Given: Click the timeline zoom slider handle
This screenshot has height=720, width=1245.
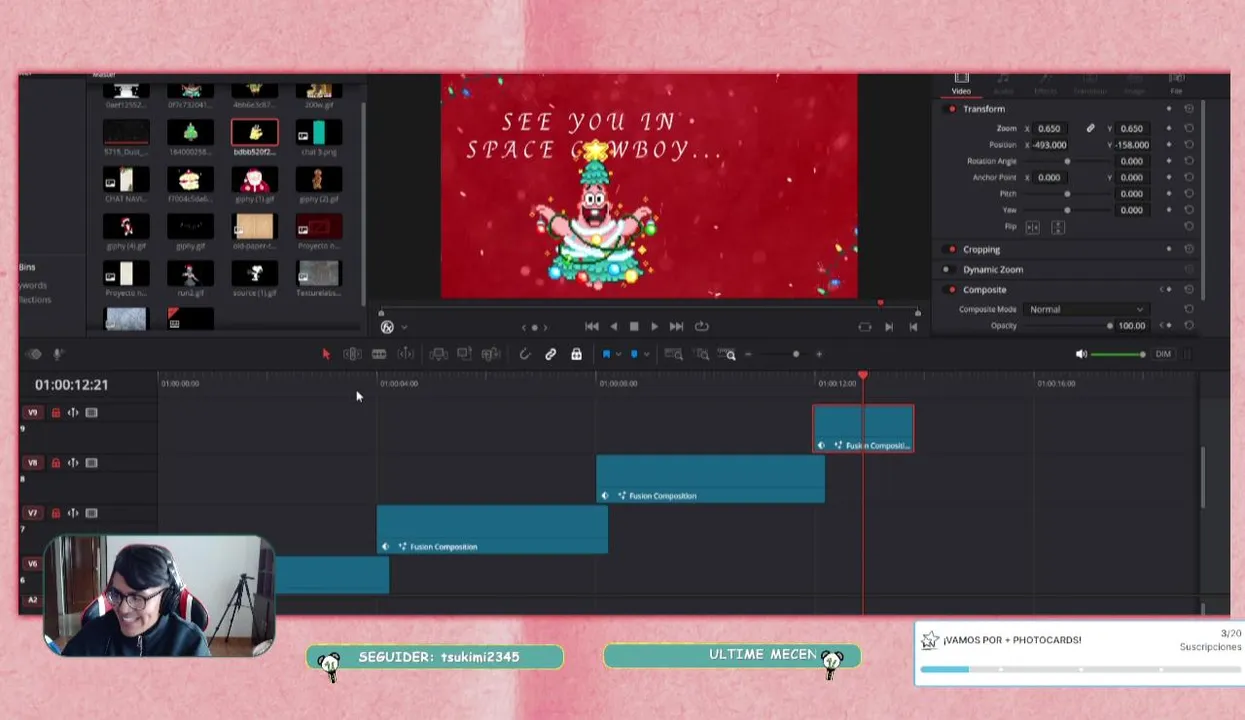Looking at the screenshot, I should click(x=796, y=354).
